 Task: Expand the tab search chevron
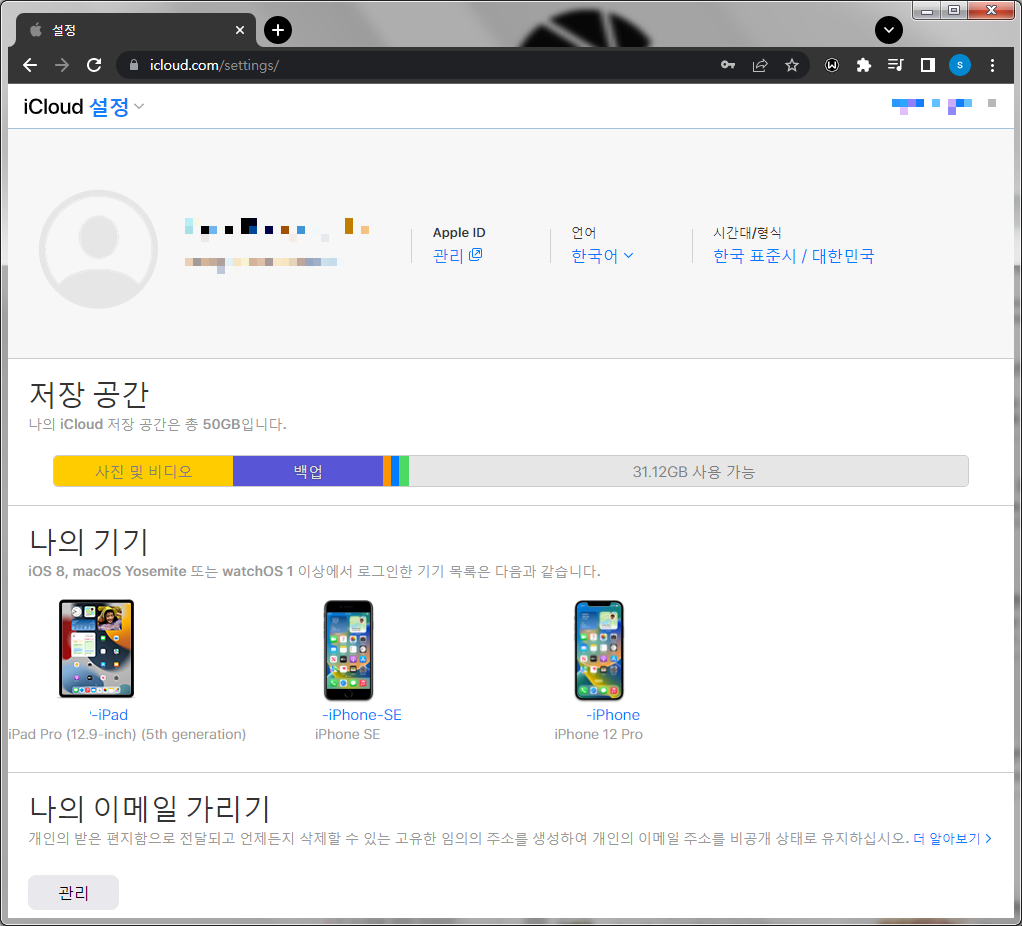coord(888,30)
